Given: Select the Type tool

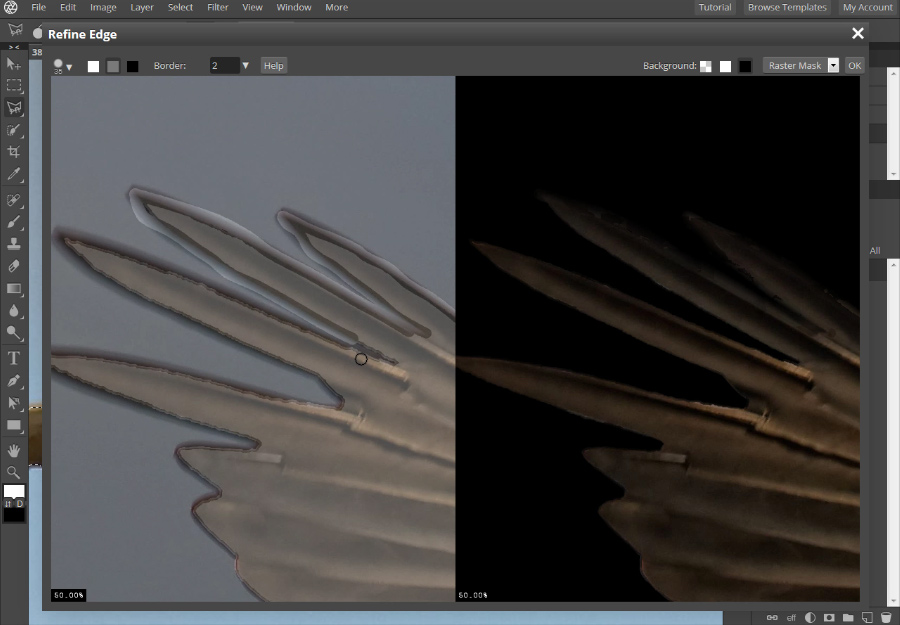Looking at the screenshot, I should 14,358.
